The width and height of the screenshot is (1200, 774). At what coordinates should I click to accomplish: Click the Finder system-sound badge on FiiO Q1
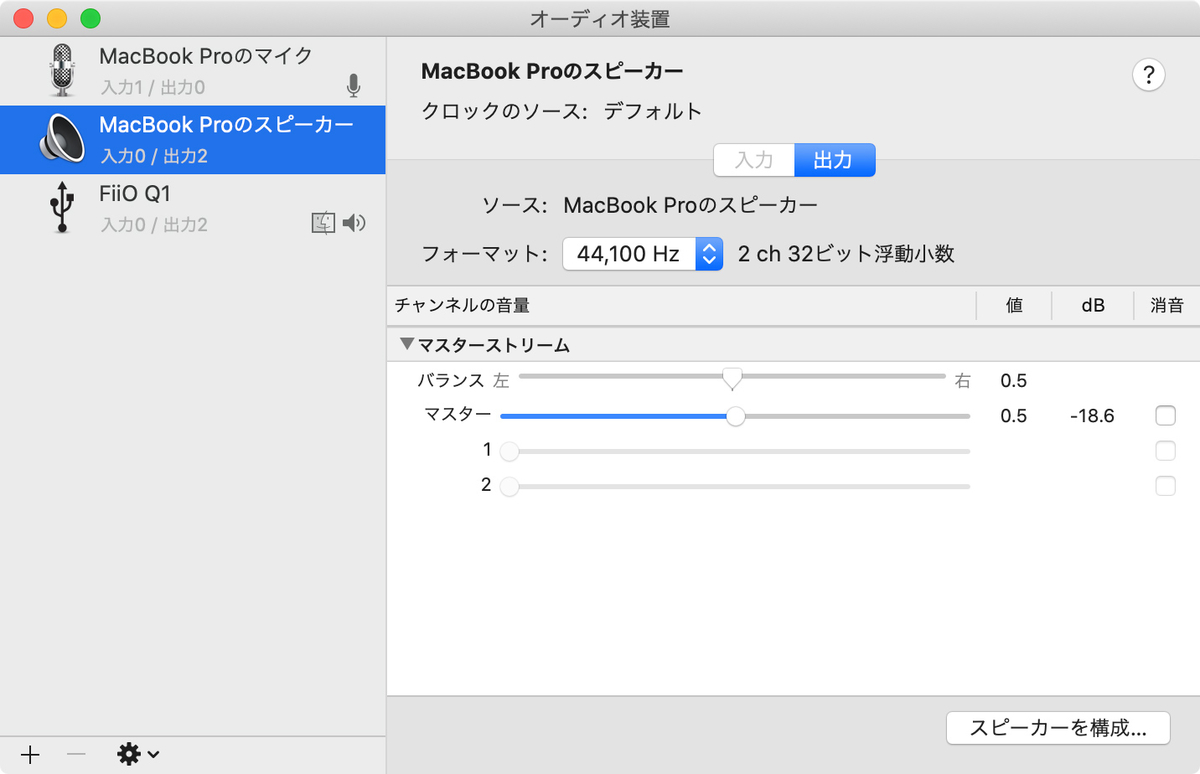coord(323,223)
